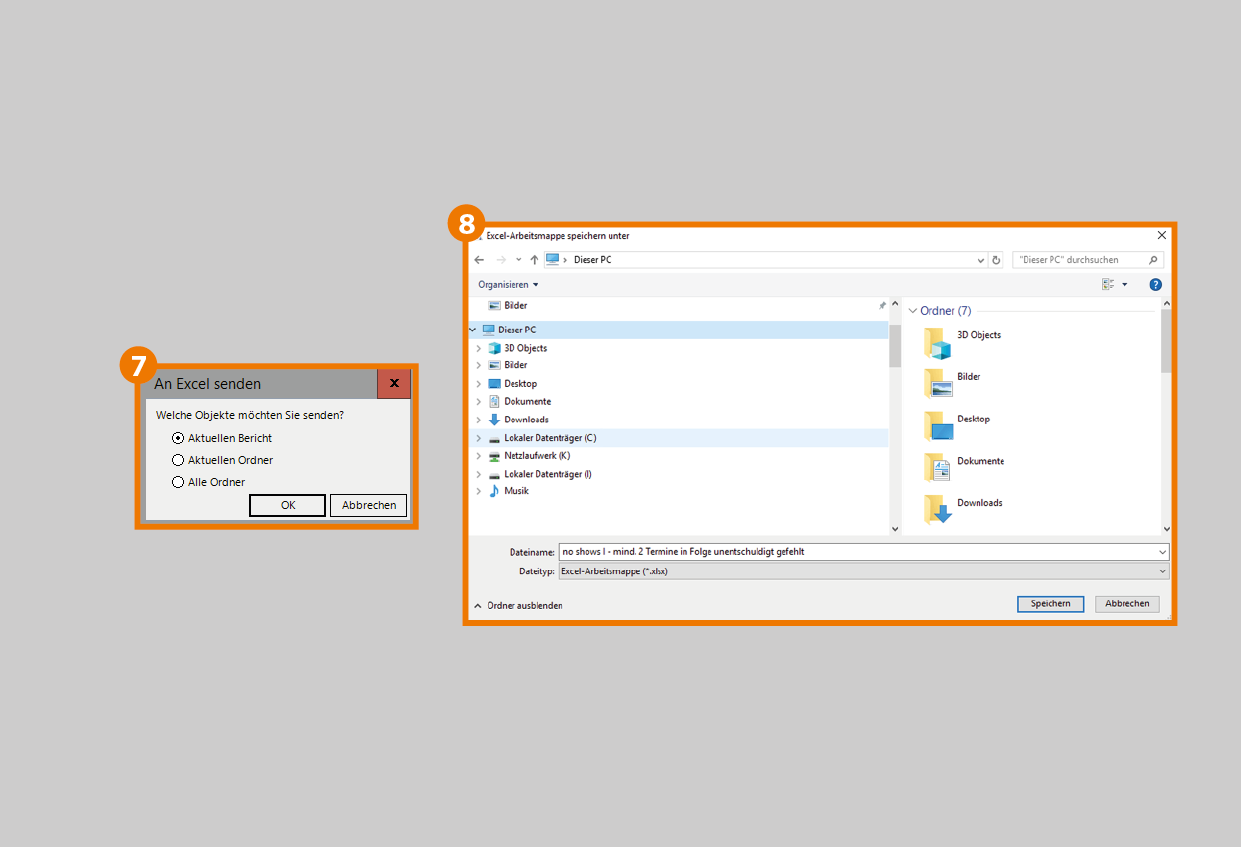Expand the Lokaler Datenträger (C) tree node
The image size is (1241, 847).
(x=479, y=438)
